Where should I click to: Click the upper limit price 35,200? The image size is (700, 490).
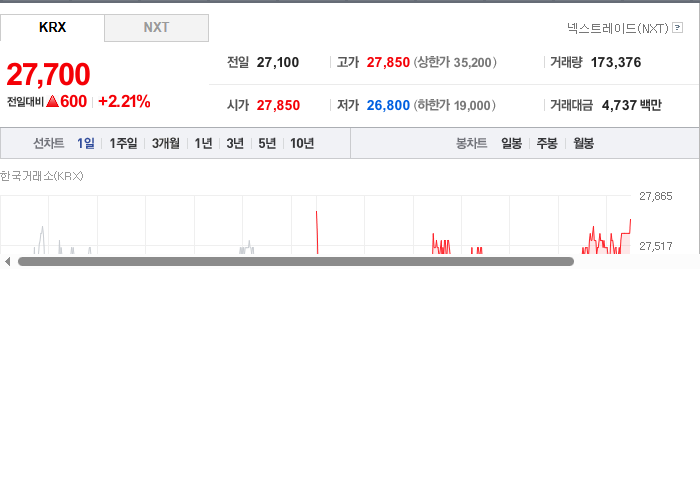tap(472, 62)
